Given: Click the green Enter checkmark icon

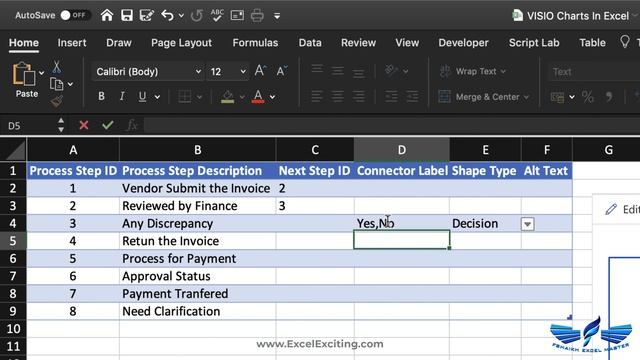Looking at the screenshot, I should 108,125.
